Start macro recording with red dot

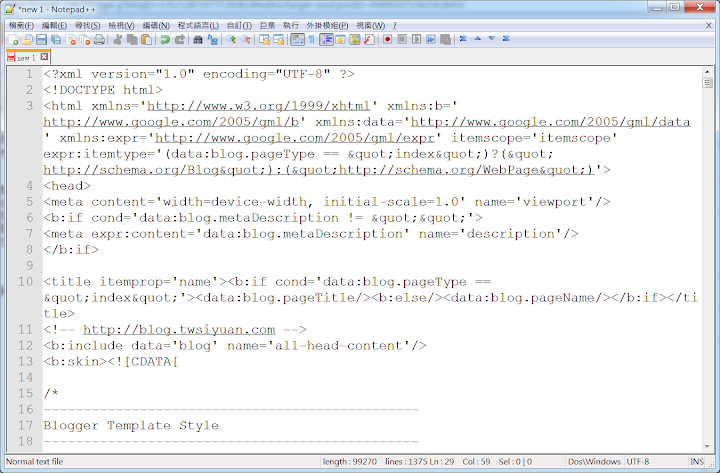tap(388, 39)
